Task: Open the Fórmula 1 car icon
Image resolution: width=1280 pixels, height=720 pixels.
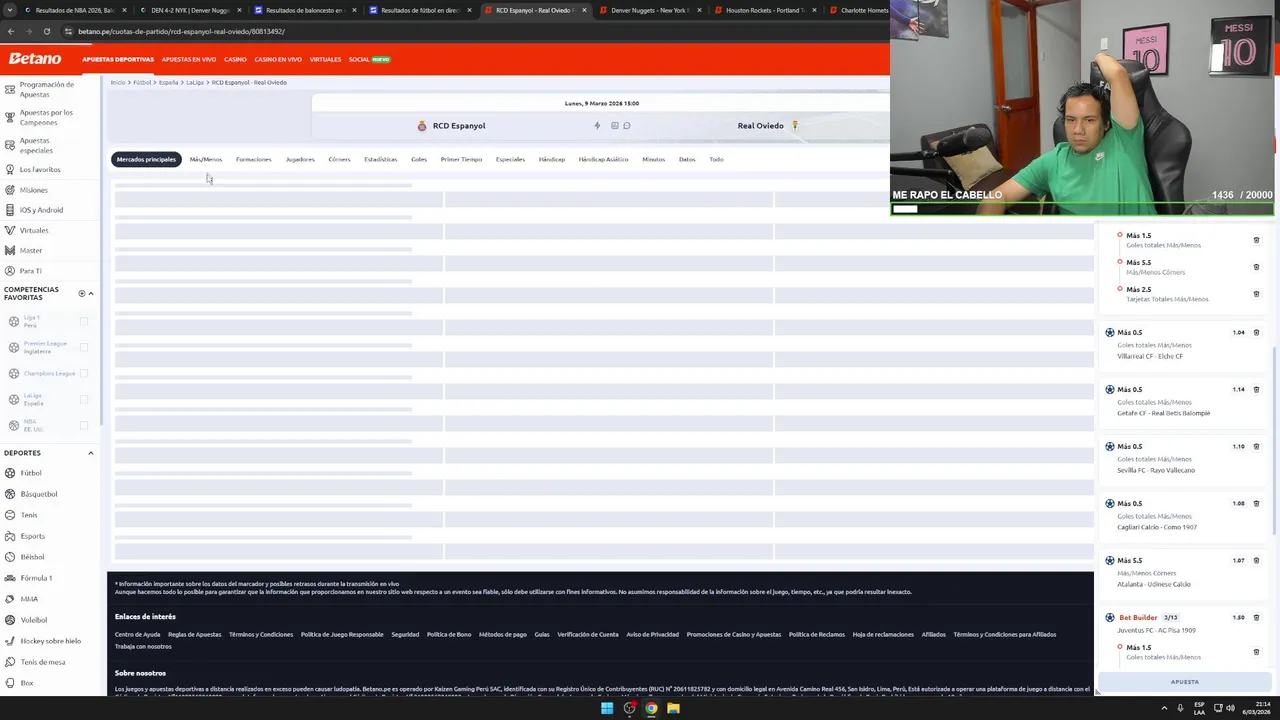Action: pyautogui.click(x=11, y=578)
